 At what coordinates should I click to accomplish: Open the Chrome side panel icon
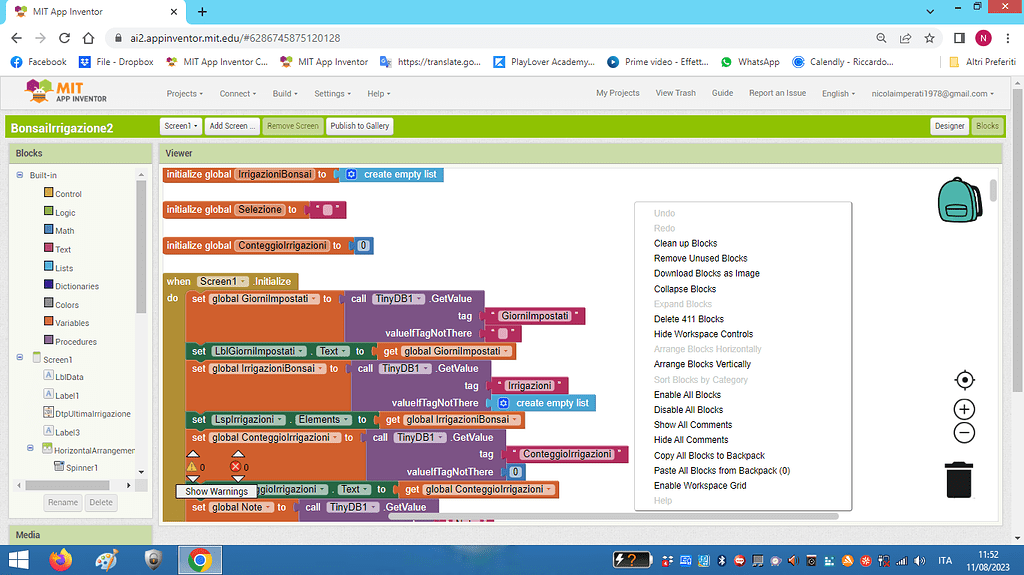959,38
